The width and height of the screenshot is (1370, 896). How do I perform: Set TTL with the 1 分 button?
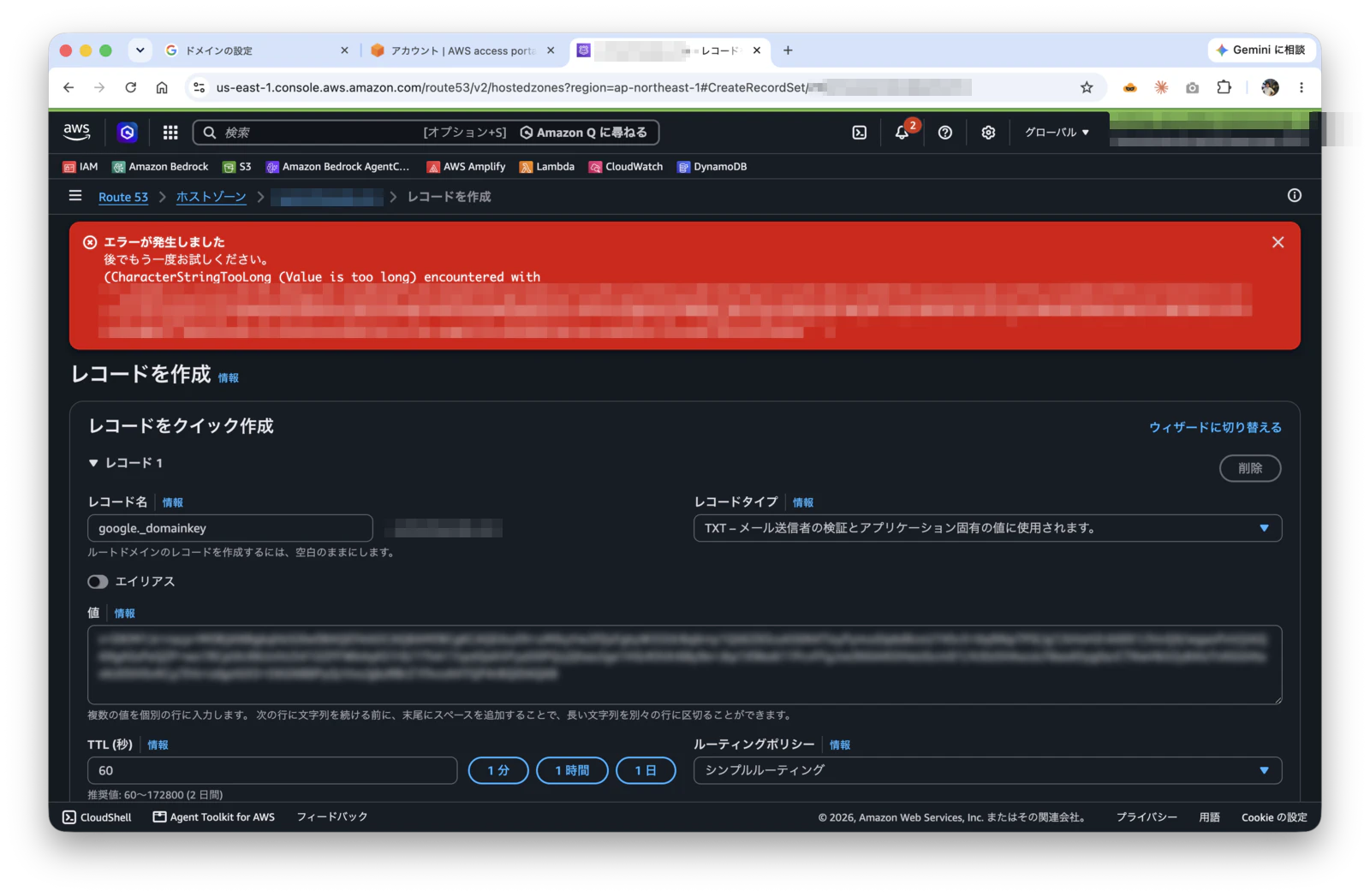tap(498, 770)
